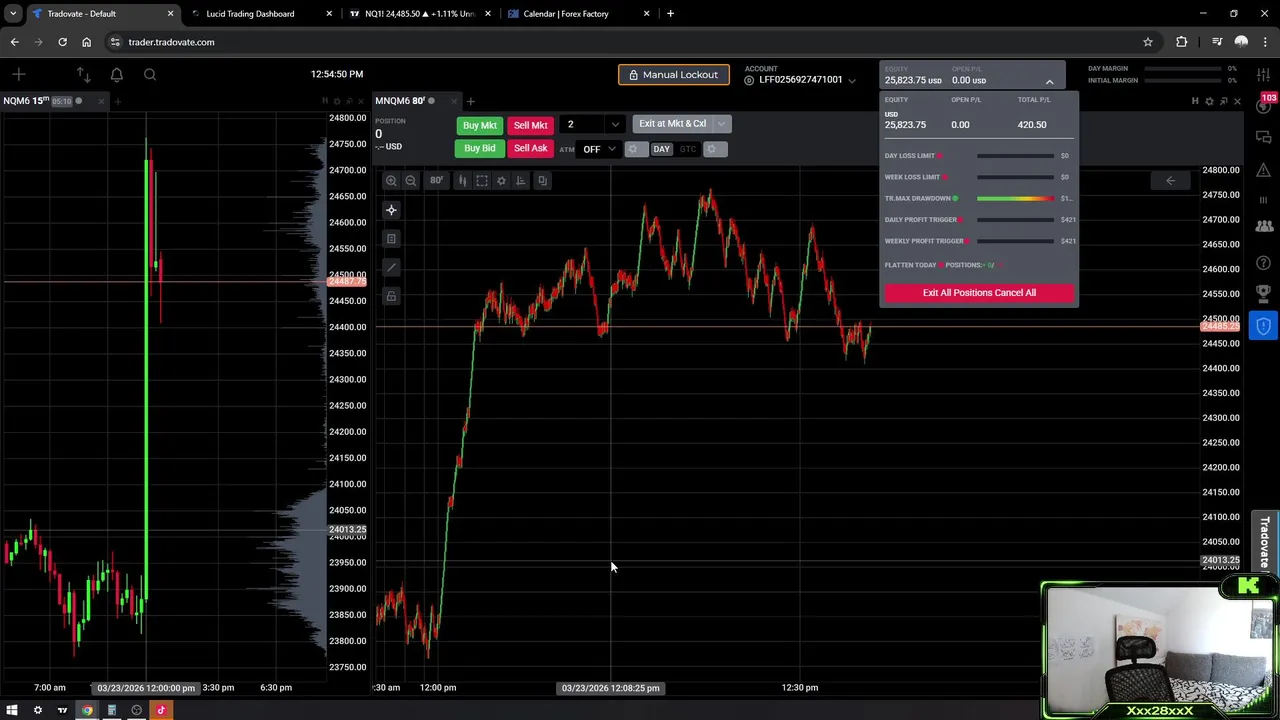Viewport: 1280px width, 720px height.
Task: Click the add module plus icon in Tradovate top bar
Action: pyautogui.click(x=19, y=74)
